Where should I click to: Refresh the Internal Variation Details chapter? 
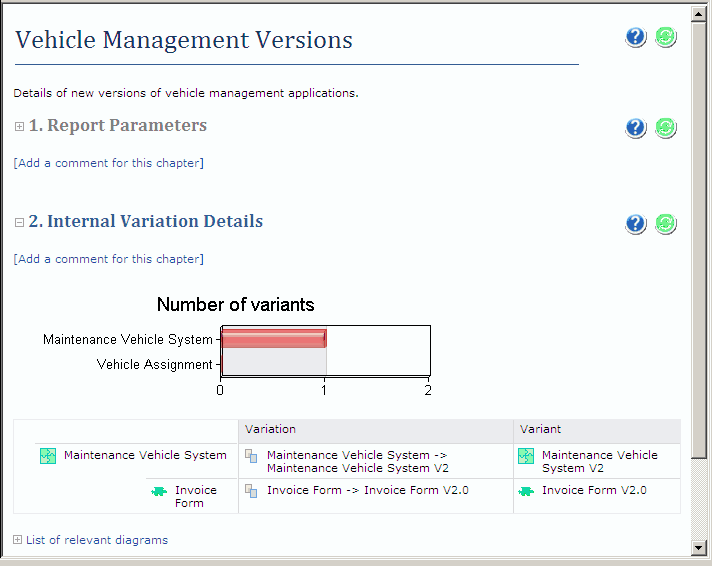pos(666,223)
